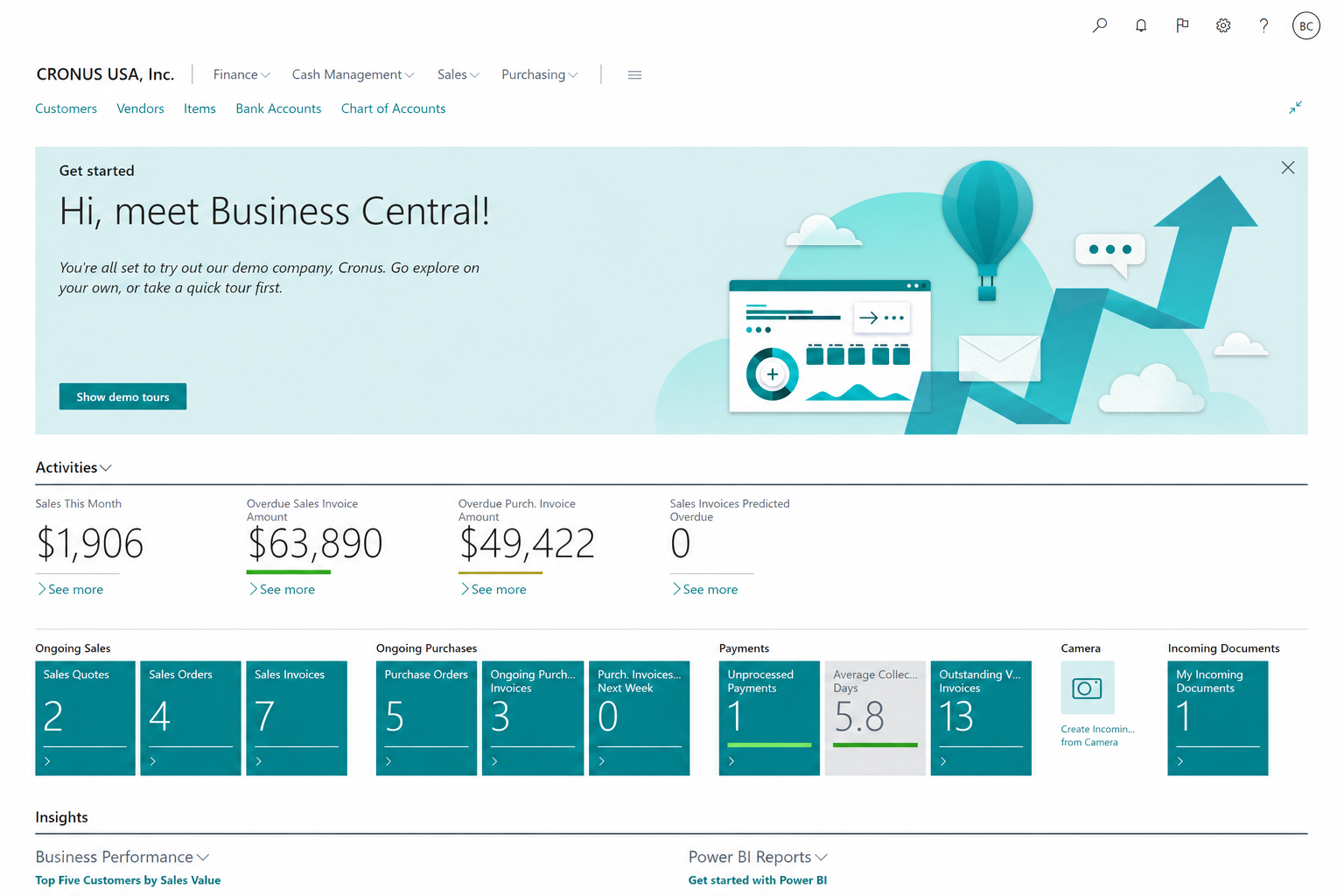See more under Overdue Sales Invoice Amount

[282, 590]
